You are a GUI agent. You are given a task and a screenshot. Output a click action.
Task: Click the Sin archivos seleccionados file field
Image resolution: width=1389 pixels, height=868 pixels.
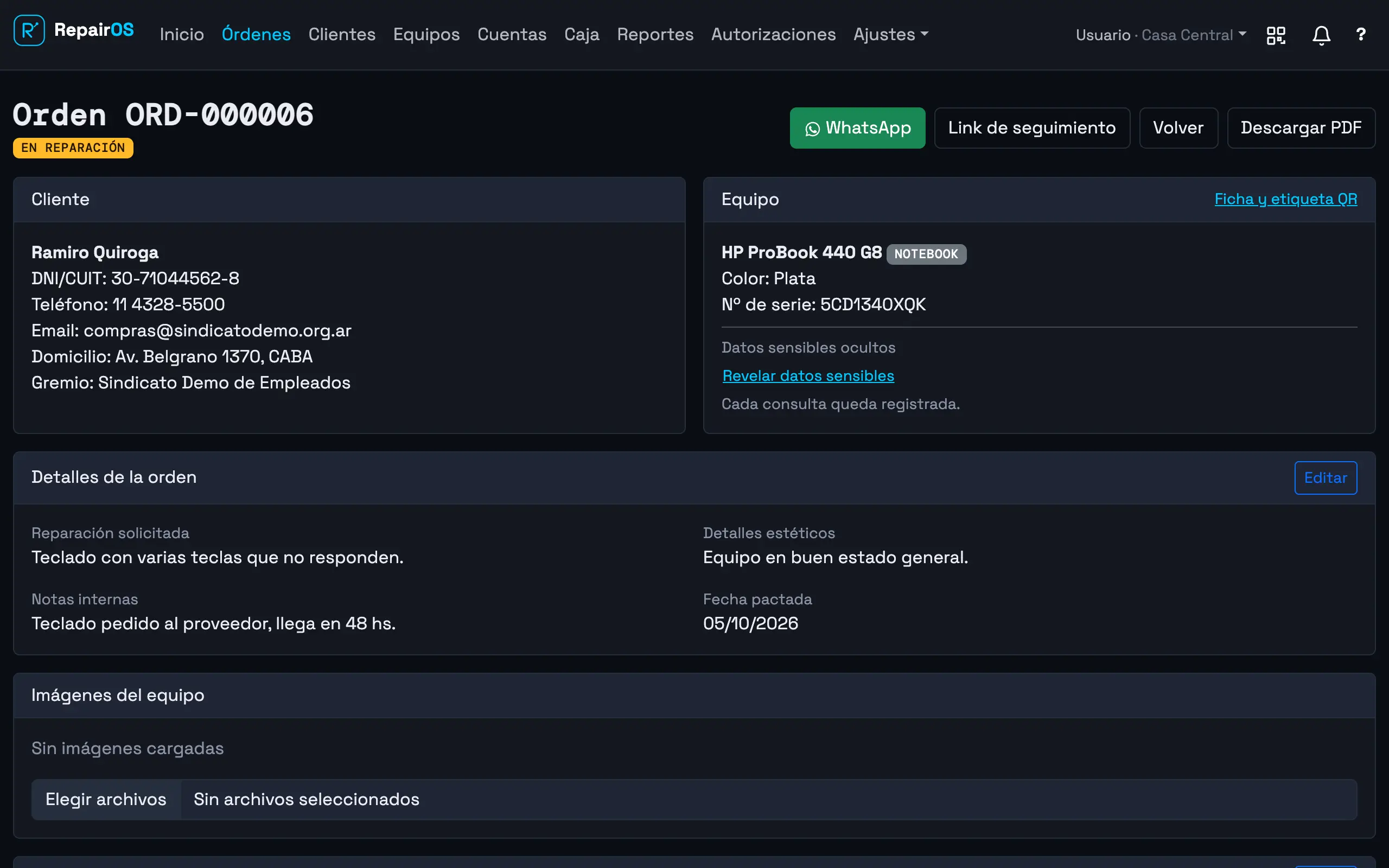[694, 799]
